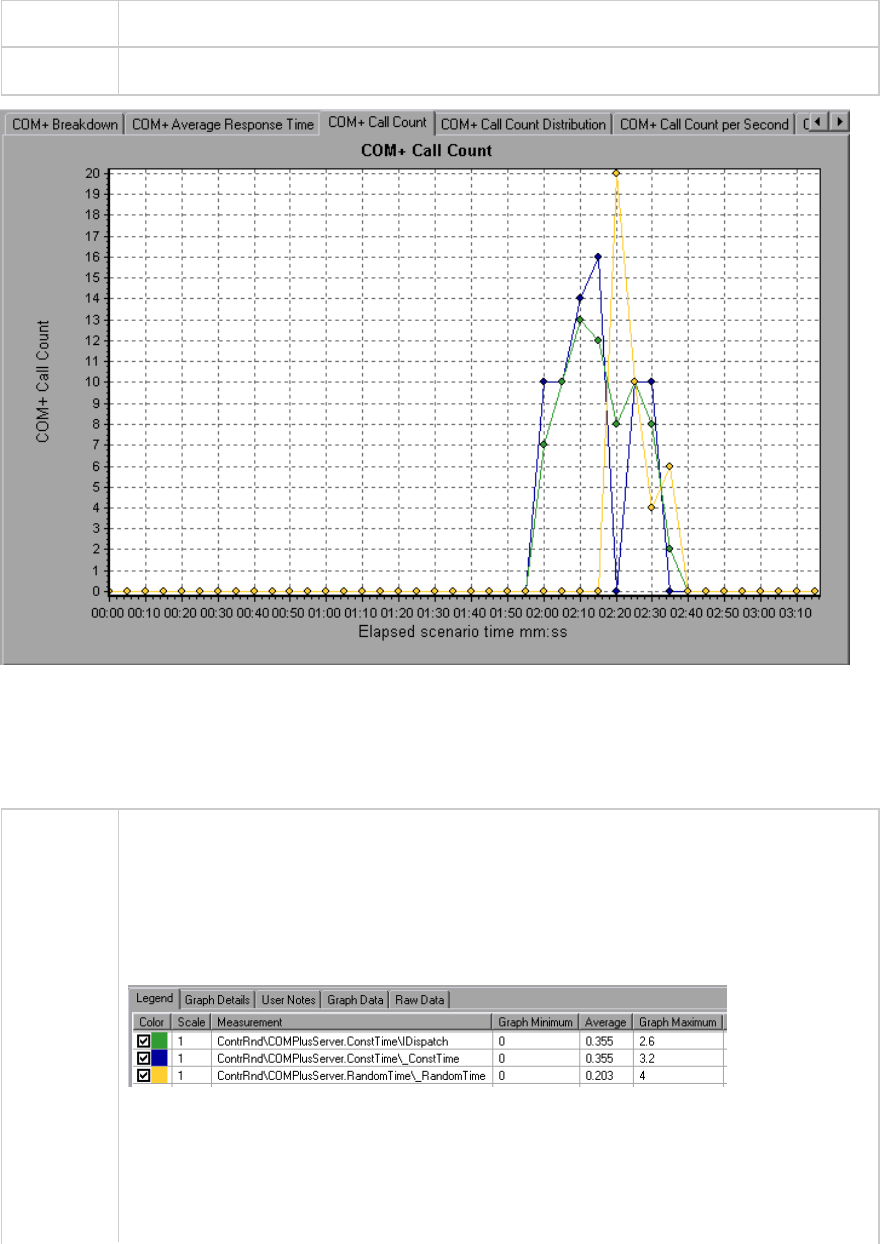
Task: Click the 02:00 x-axis time label
Action: 543,611
